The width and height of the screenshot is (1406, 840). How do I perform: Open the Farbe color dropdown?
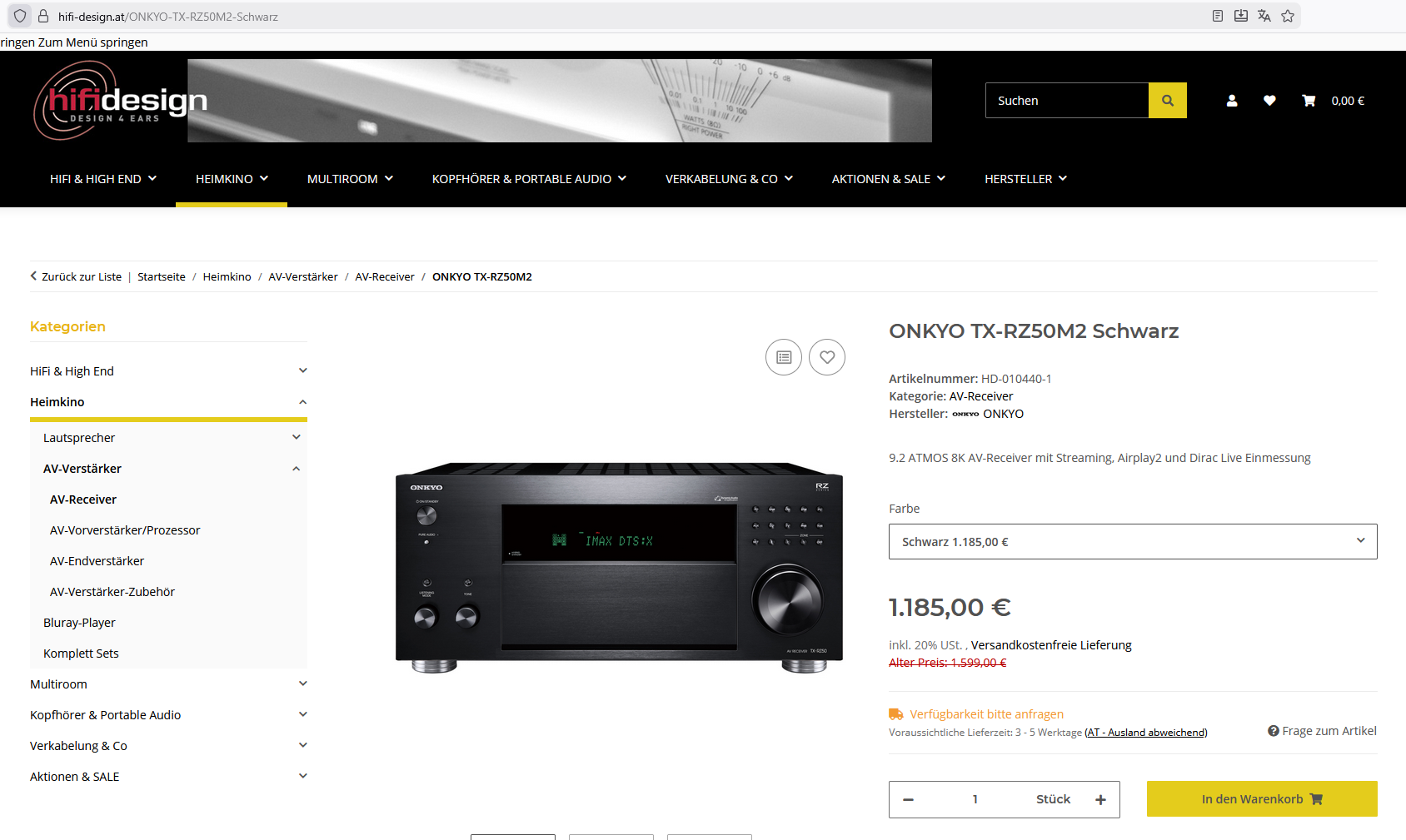click(1132, 542)
